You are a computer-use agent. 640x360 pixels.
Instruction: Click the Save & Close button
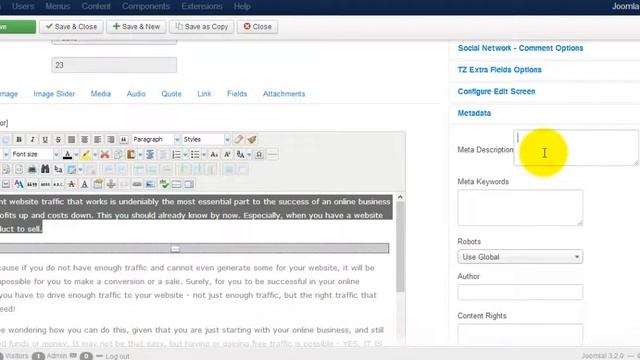coord(71,27)
